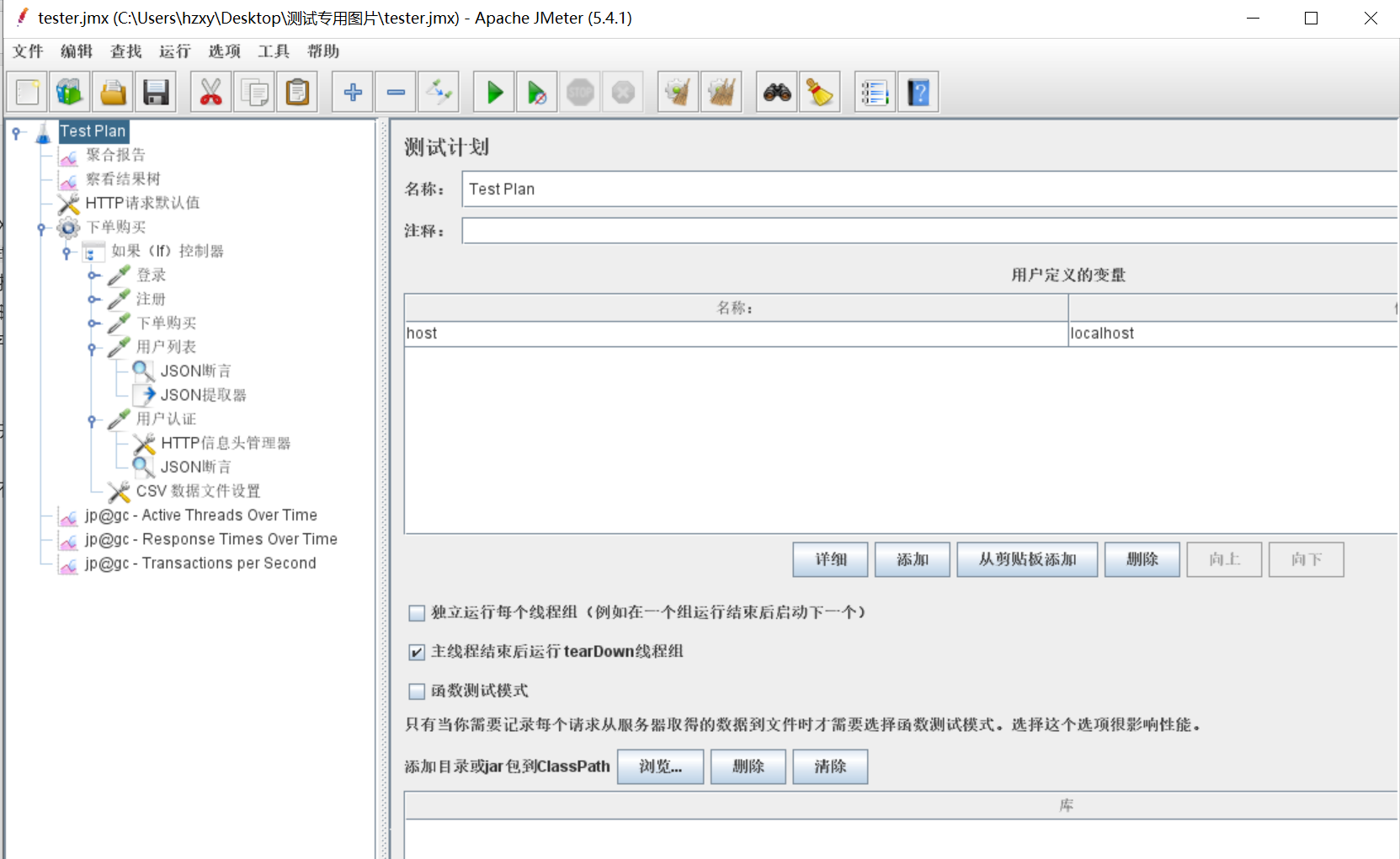Click the Clear results broom icon

pos(679,92)
